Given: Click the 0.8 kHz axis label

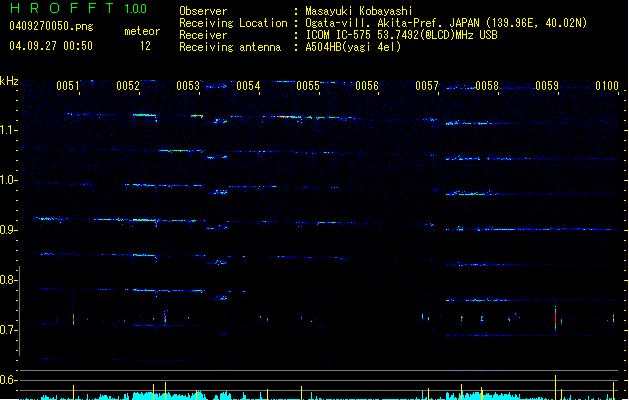Looking at the screenshot, I should 8,280.
